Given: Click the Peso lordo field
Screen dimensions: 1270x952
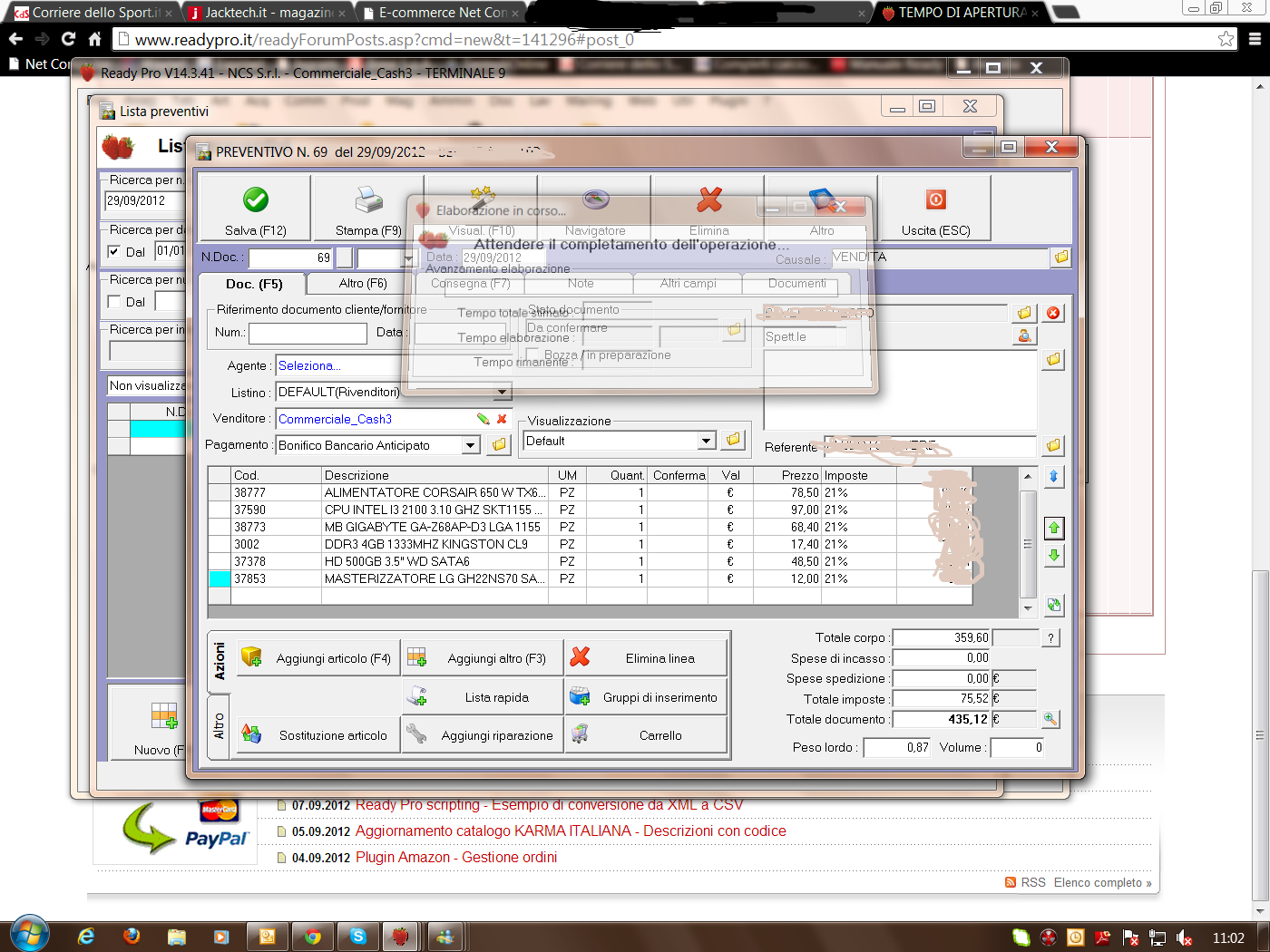Looking at the screenshot, I should [x=897, y=748].
